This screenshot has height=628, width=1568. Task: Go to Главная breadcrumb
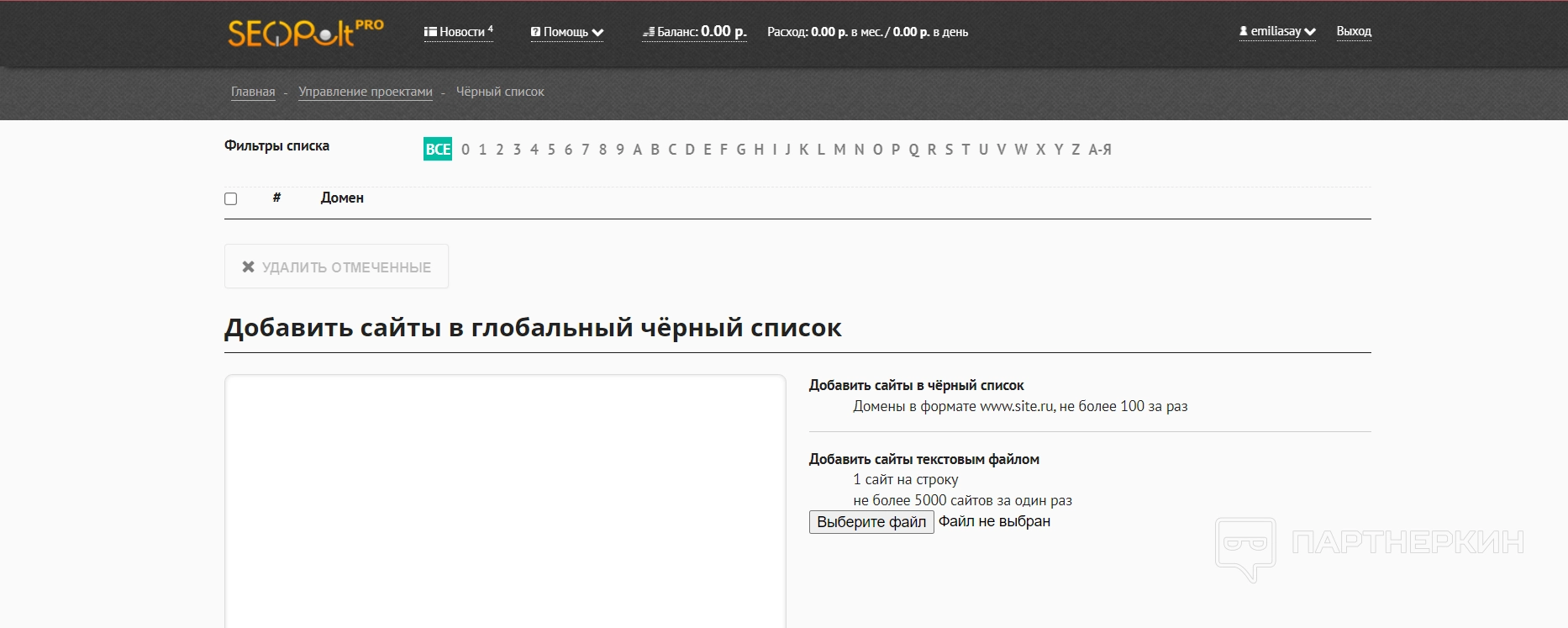tap(253, 92)
